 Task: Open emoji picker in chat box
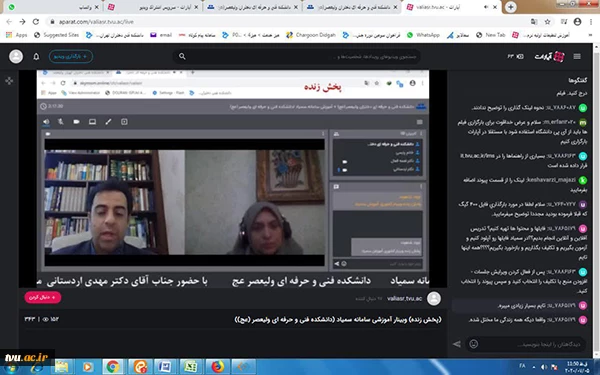pyautogui.click(x=473, y=344)
